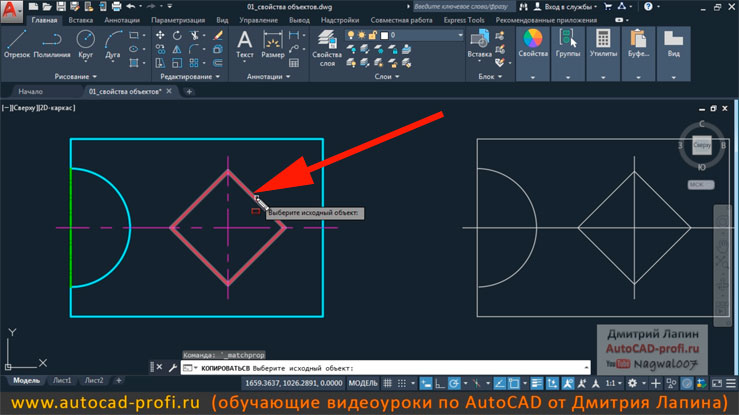Open a new drawing tab with plus
The height and width of the screenshot is (415, 739).
tap(189, 91)
